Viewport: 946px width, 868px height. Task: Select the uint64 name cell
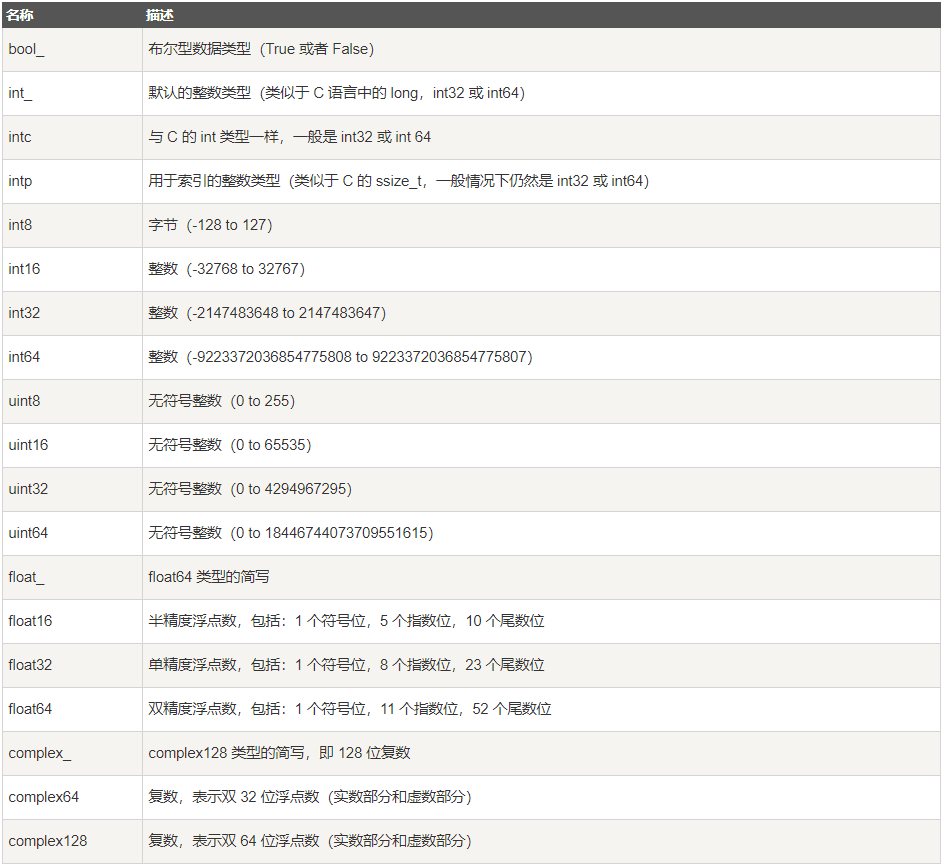[72, 534]
